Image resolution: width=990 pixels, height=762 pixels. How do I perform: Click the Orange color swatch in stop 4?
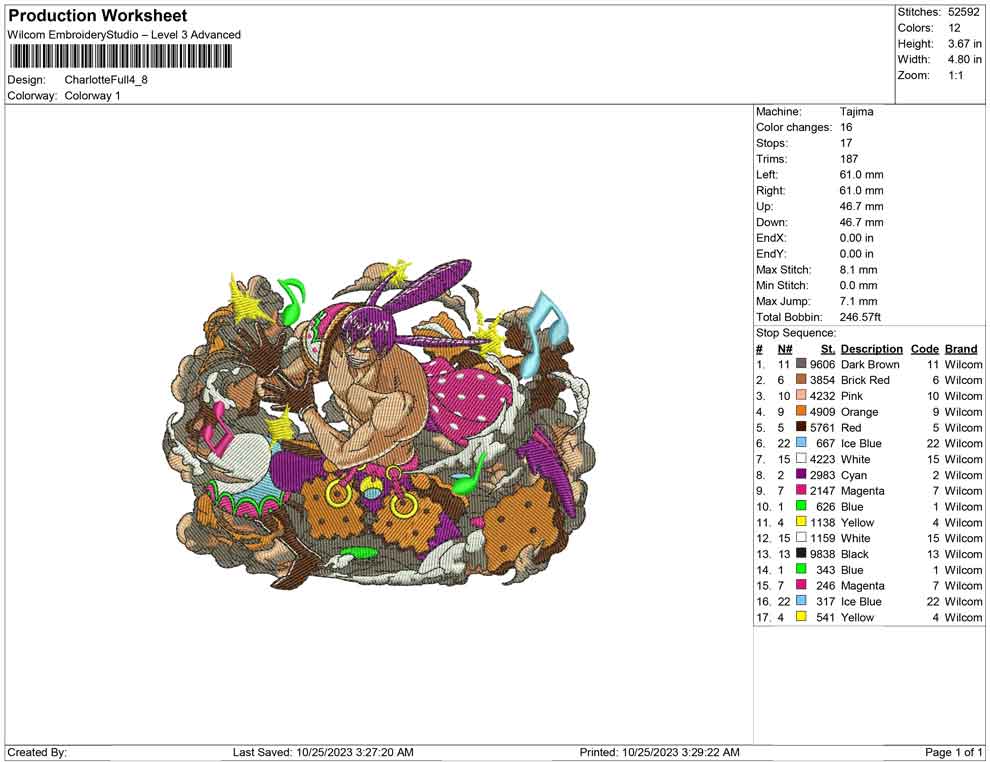(801, 411)
